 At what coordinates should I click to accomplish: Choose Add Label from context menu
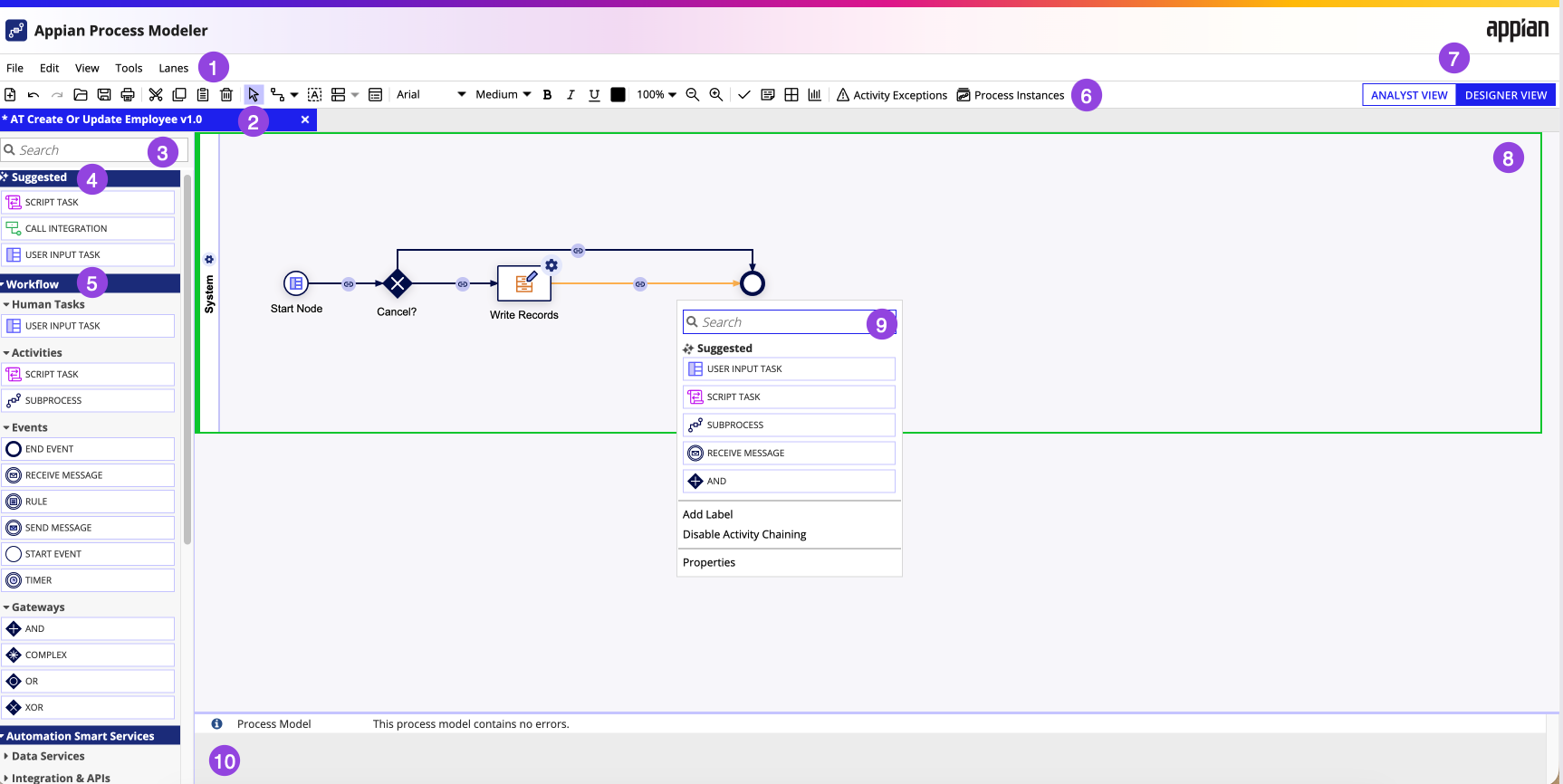708,514
